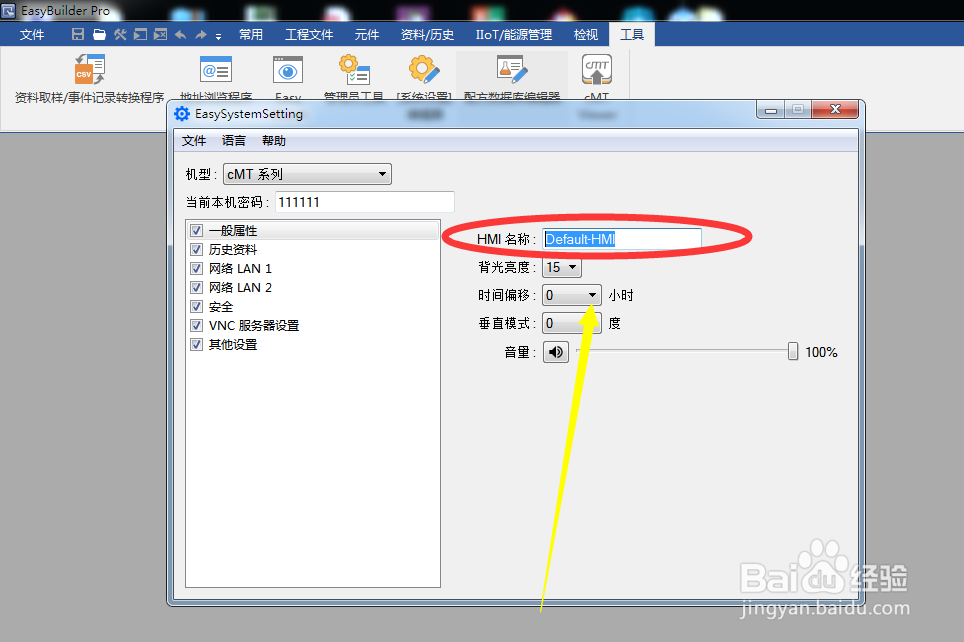
Task: Toggle the 网络 LAN 1 checkbox
Action: click(196, 269)
